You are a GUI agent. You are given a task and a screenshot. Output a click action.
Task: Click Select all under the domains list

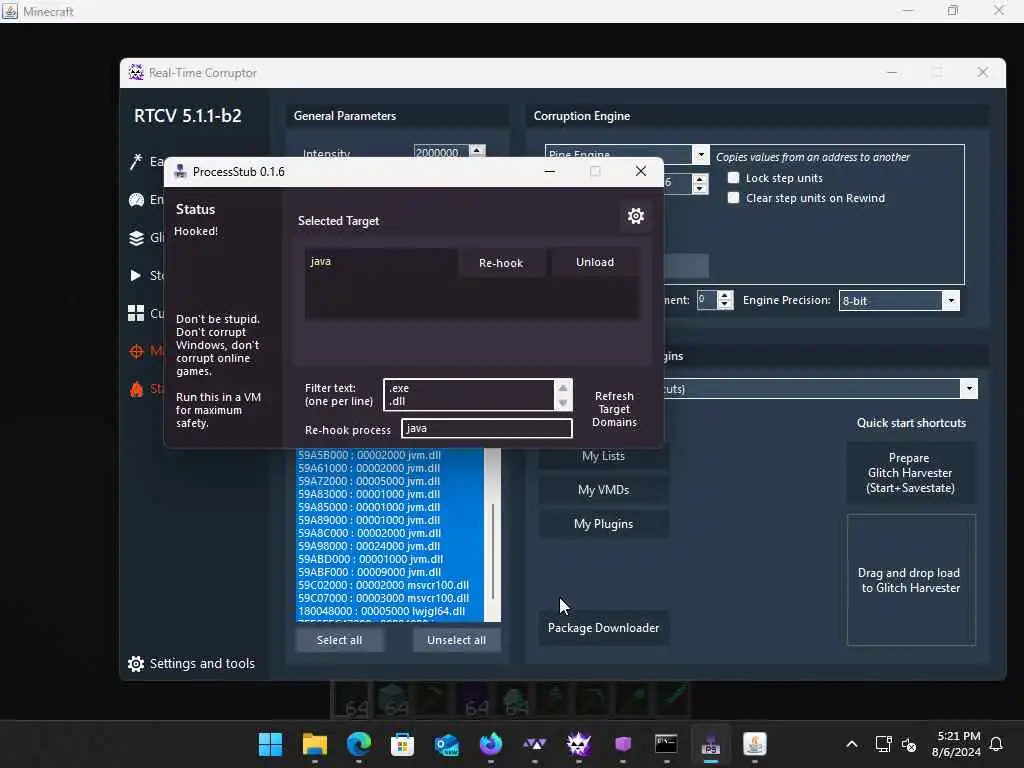tap(340, 640)
